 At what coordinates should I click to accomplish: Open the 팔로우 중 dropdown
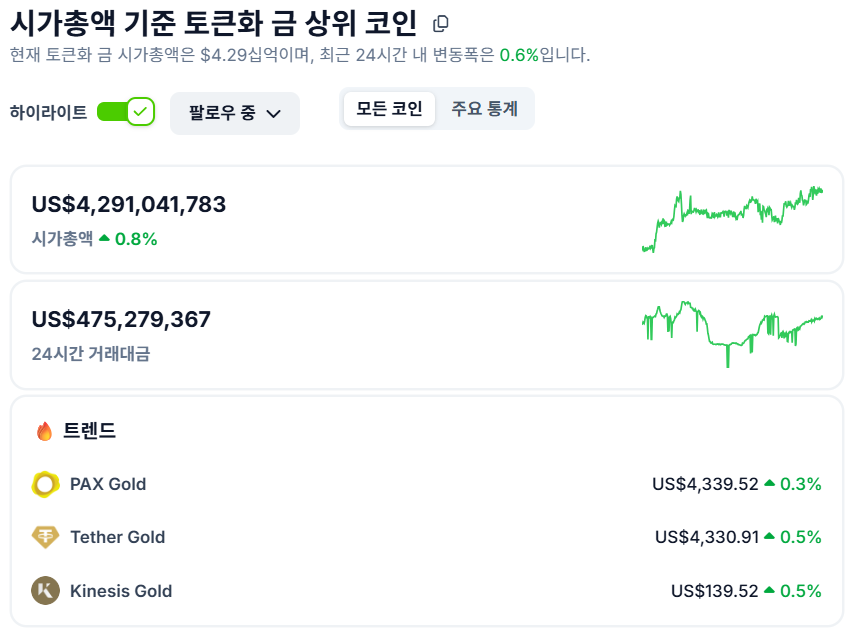[x=234, y=112]
